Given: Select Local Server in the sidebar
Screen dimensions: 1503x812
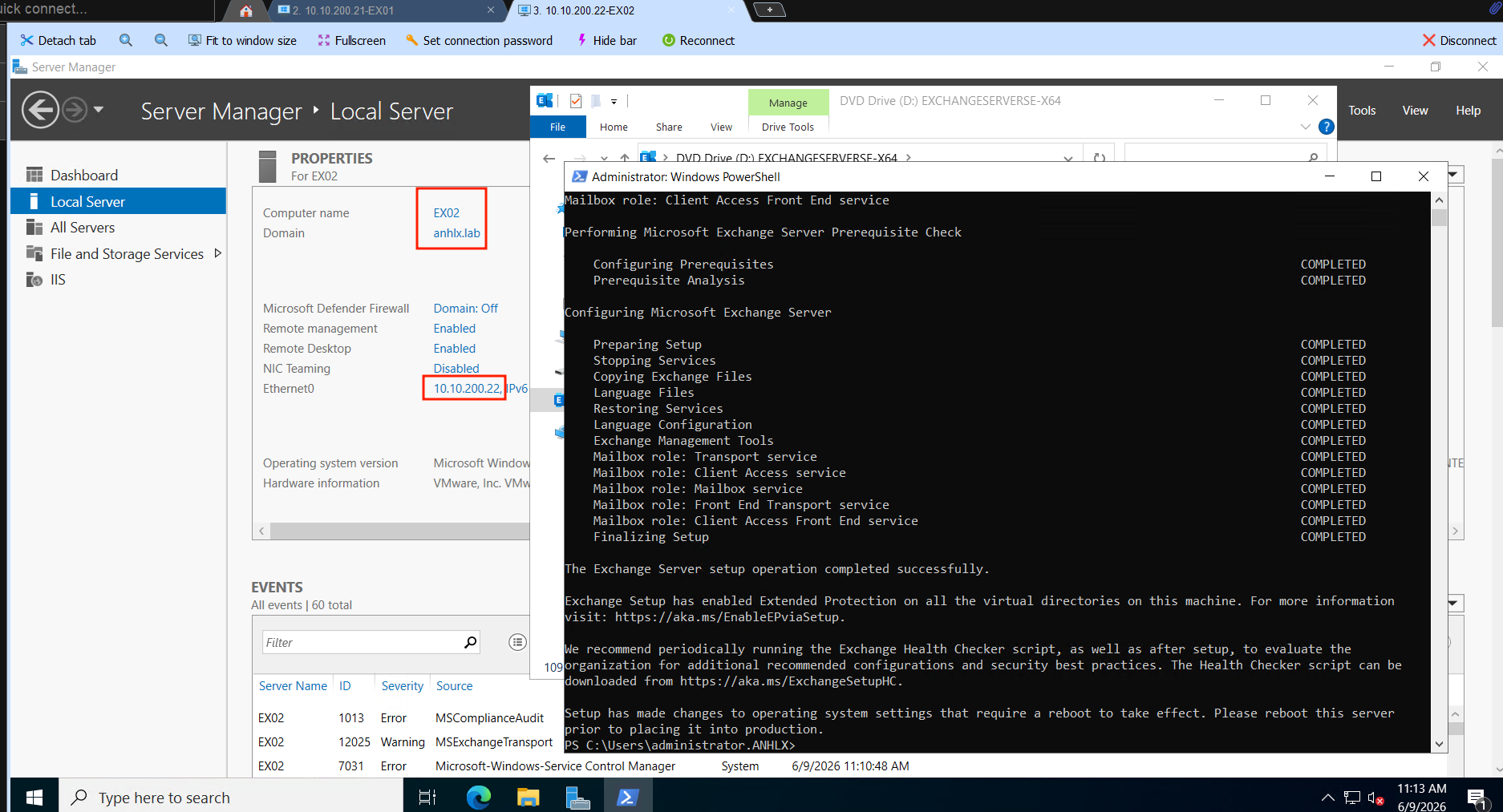Looking at the screenshot, I should [x=118, y=201].
